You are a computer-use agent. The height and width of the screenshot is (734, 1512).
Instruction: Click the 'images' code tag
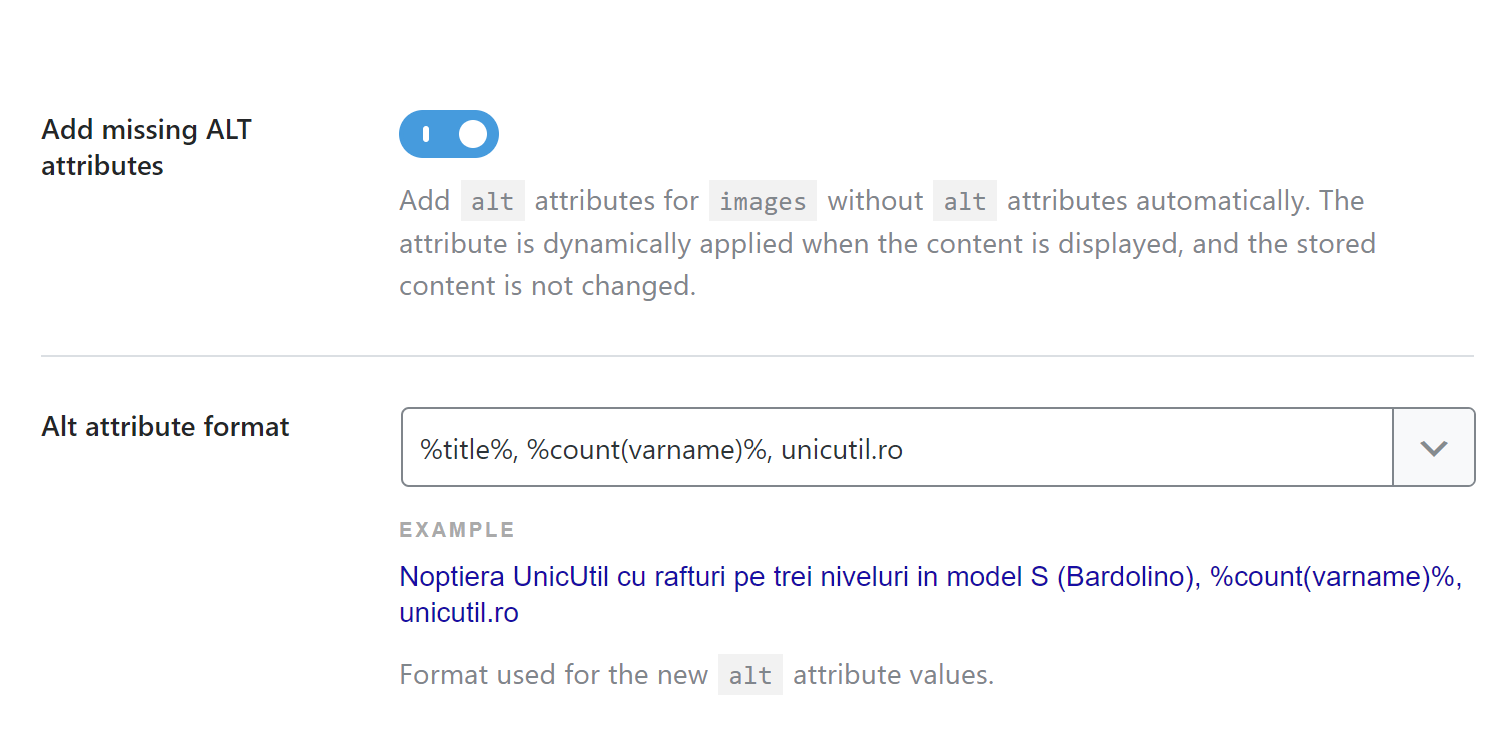click(x=763, y=201)
